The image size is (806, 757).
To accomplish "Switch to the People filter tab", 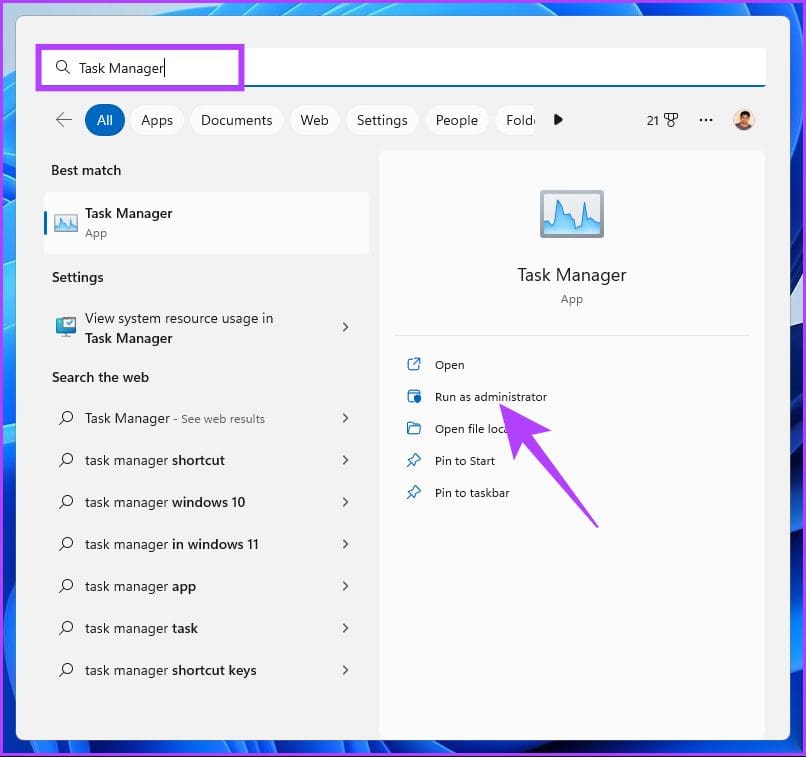I will tap(456, 119).
